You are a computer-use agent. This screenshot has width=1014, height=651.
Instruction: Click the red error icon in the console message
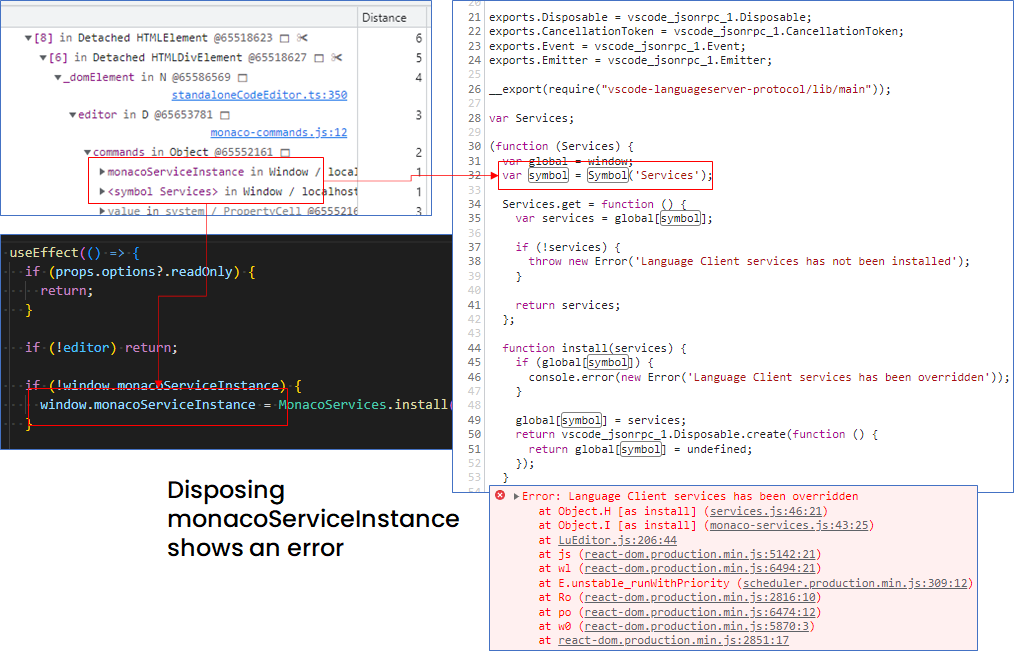point(499,495)
